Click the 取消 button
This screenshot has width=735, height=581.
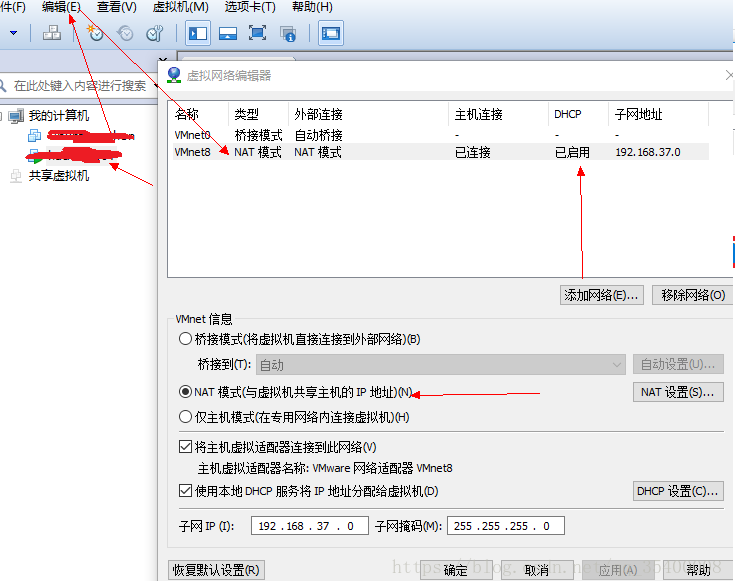(537, 570)
